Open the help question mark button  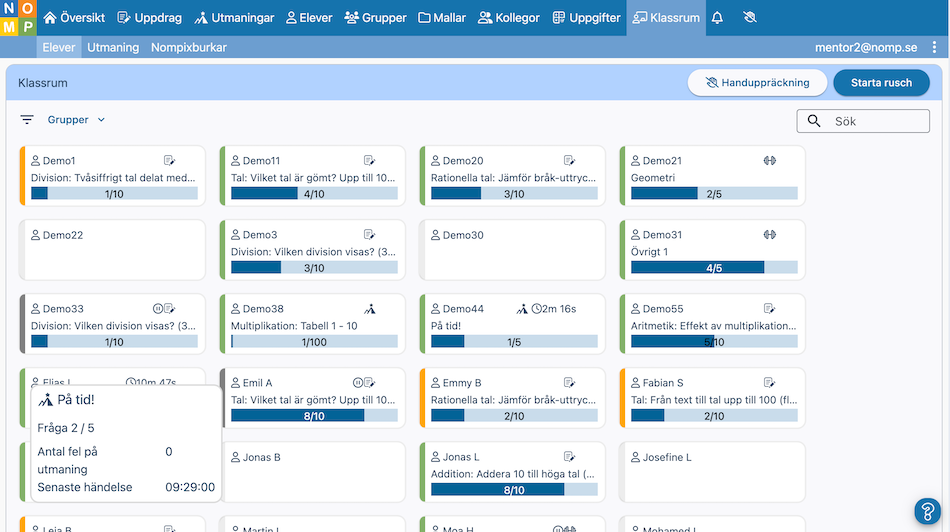click(x=927, y=511)
